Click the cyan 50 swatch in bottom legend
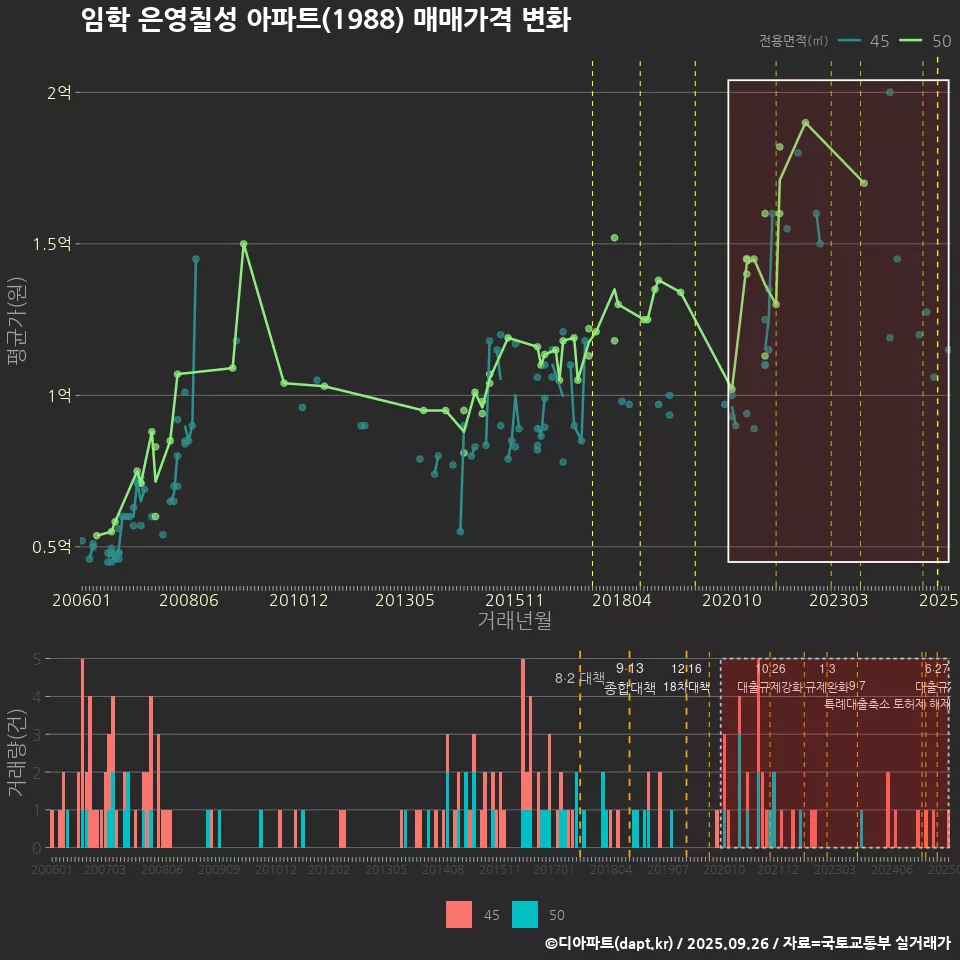The image size is (960, 960). pos(525,914)
